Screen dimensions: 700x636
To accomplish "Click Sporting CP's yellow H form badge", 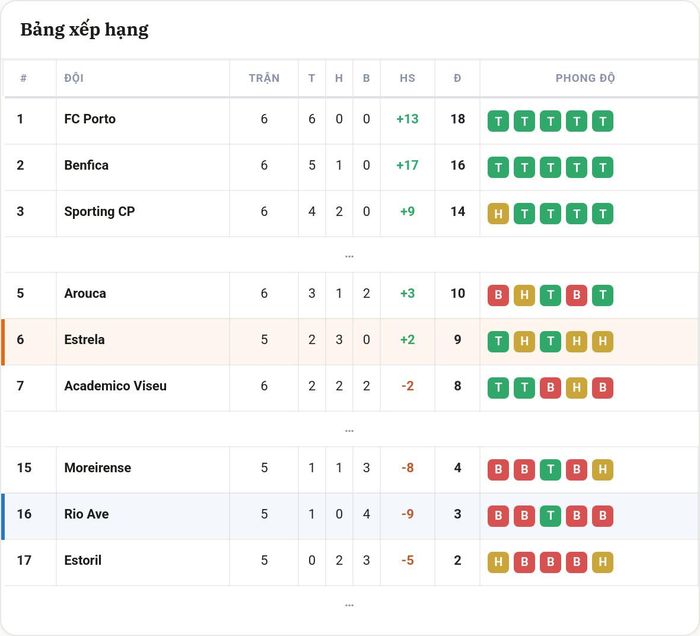I will pyautogui.click(x=498, y=213).
